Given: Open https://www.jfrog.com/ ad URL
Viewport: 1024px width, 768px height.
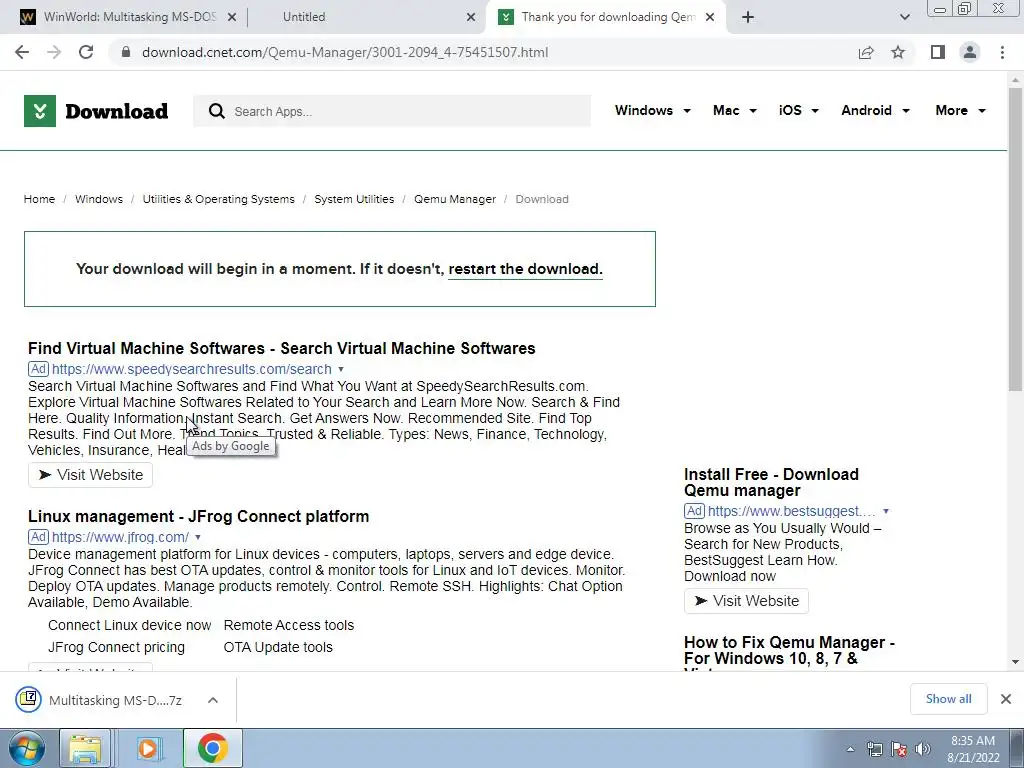Looking at the screenshot, I should [120, 537].
